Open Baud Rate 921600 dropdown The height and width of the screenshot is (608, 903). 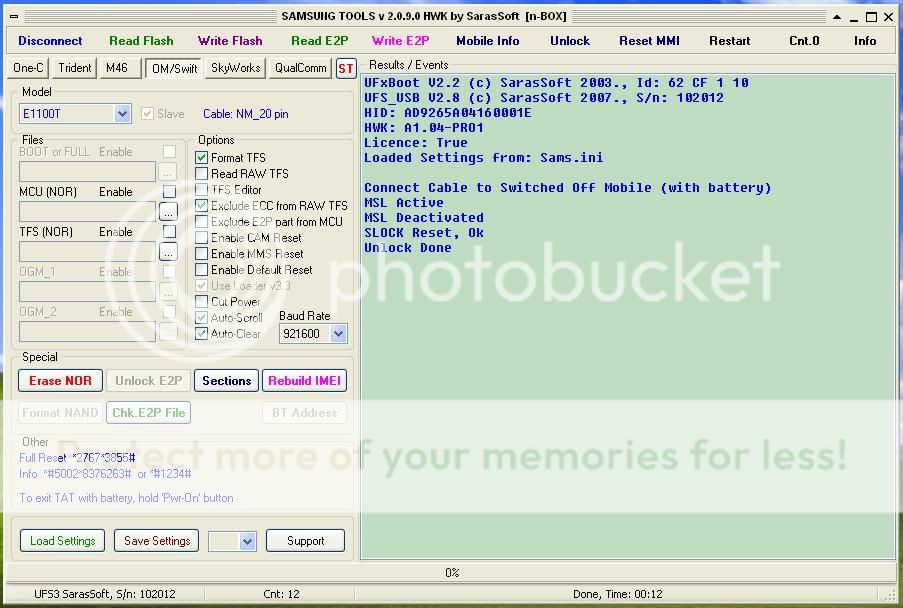(x=338, y=333)
